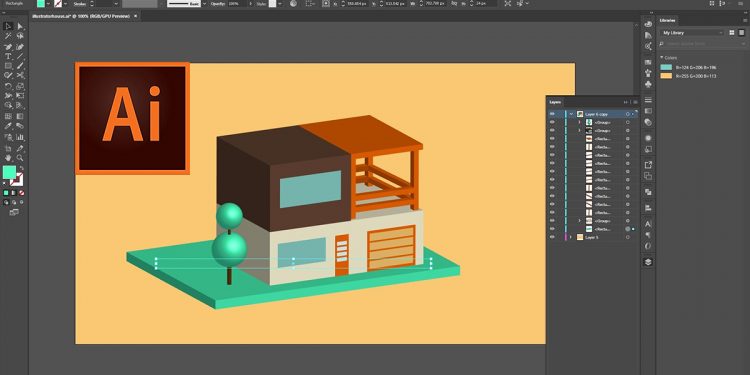
Task: Select the Shaper tool
Action: click(8, 75)
